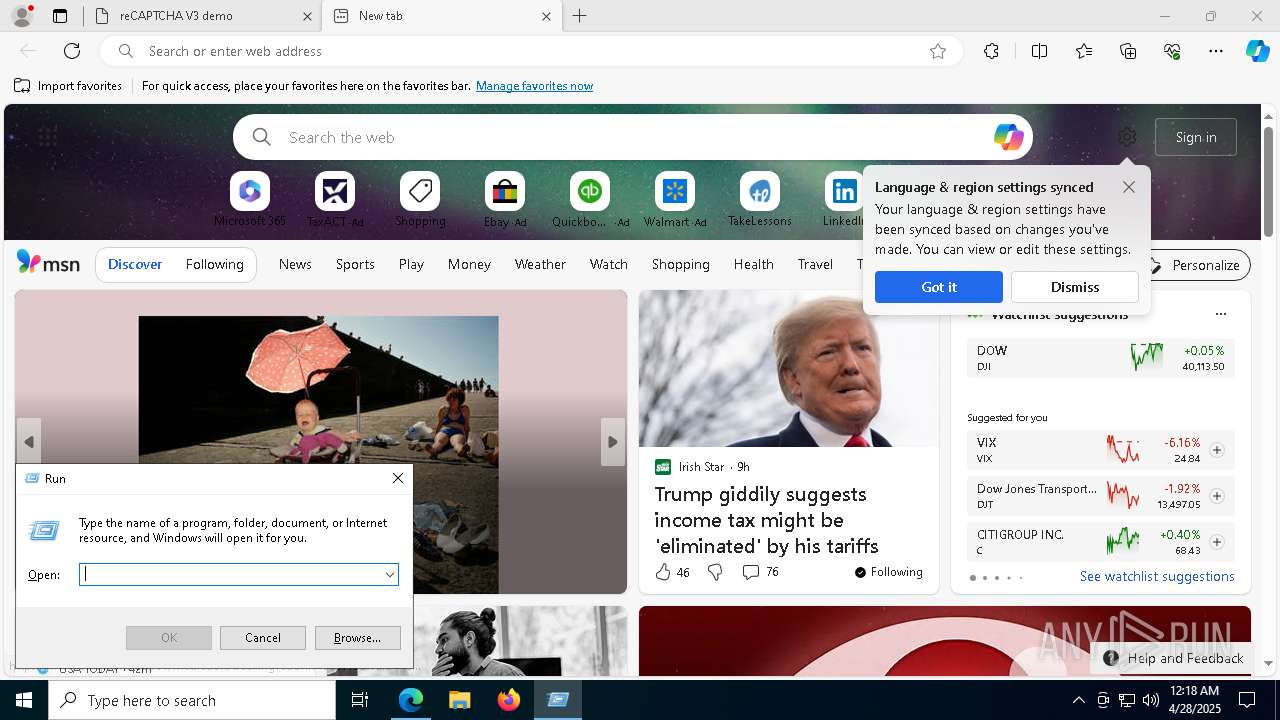
Task: Open Windows Start menu
Action: tap(24, 700)
